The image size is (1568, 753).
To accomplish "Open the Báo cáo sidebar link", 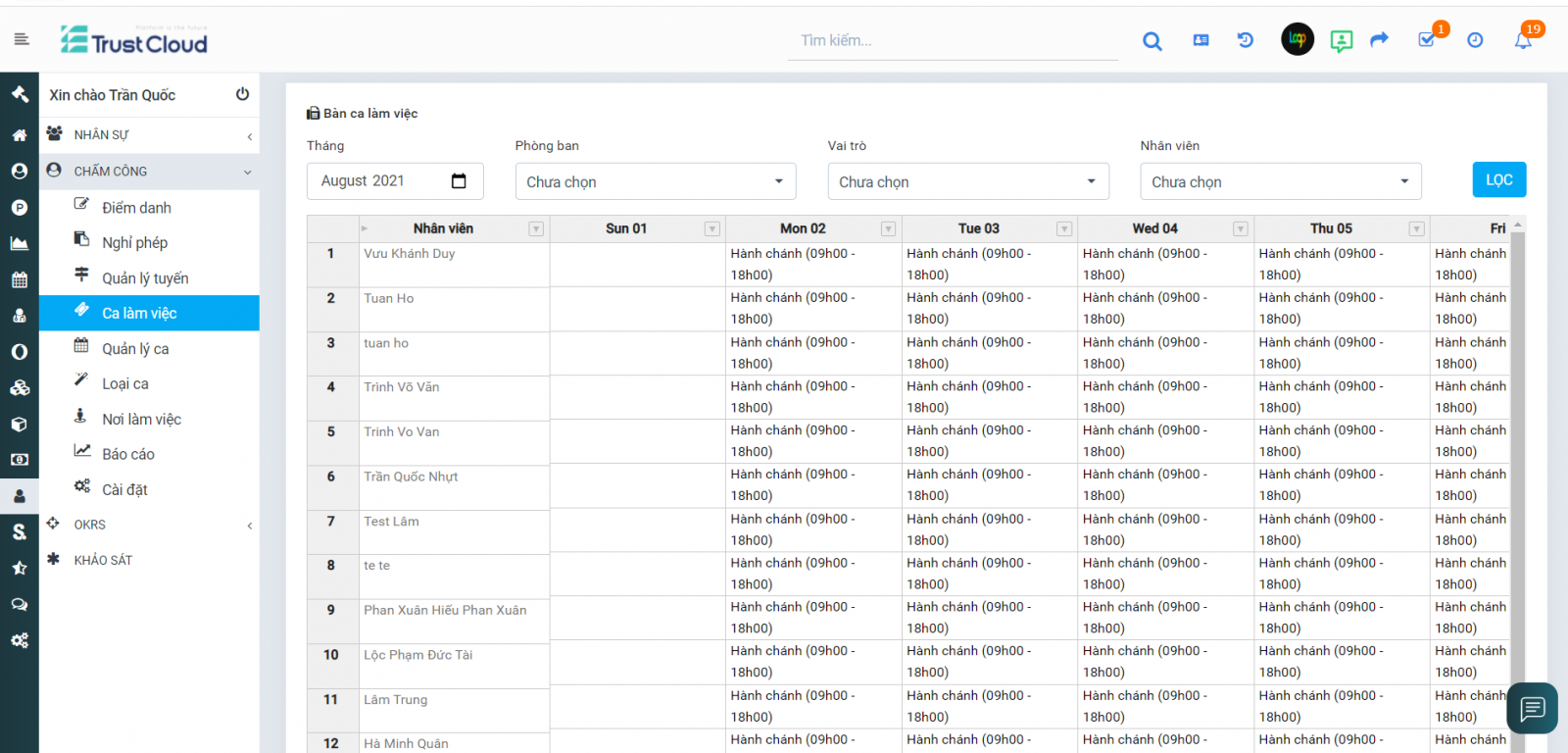I will click(x=128, y=454).
